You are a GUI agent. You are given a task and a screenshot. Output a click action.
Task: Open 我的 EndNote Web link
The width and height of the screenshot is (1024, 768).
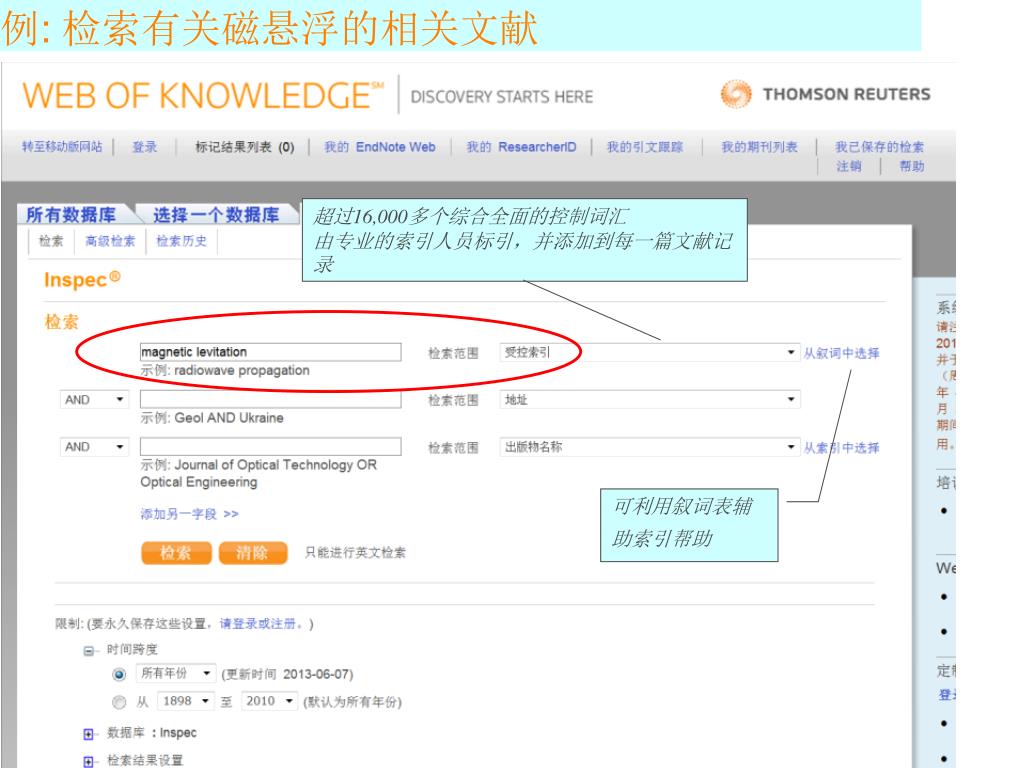380,147
